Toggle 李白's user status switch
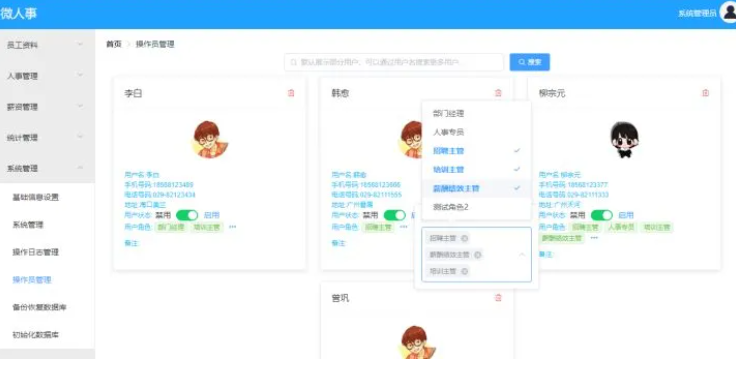The image size is (736, 374). 187,215
